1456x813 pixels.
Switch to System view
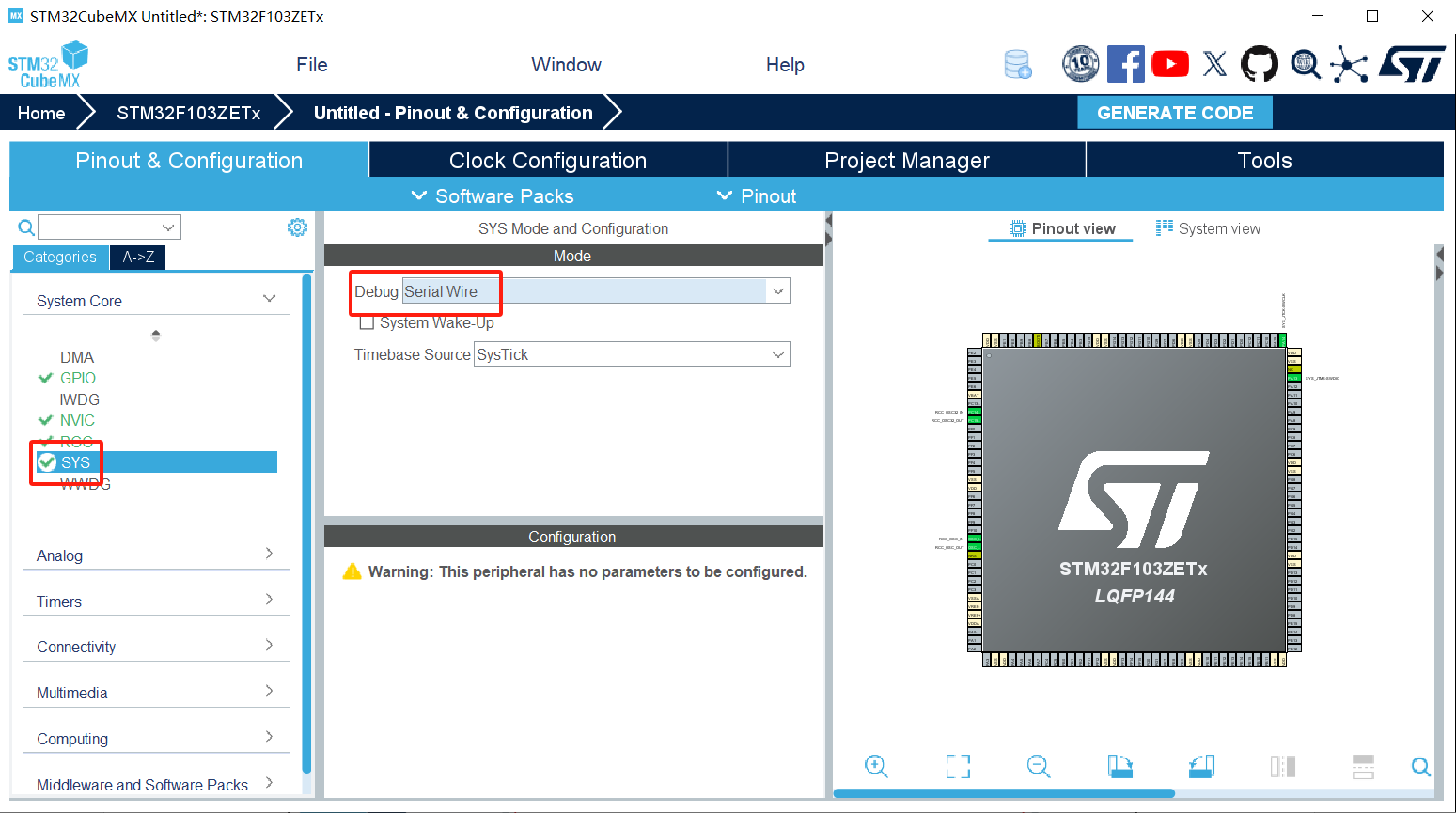coord(1209,228)
